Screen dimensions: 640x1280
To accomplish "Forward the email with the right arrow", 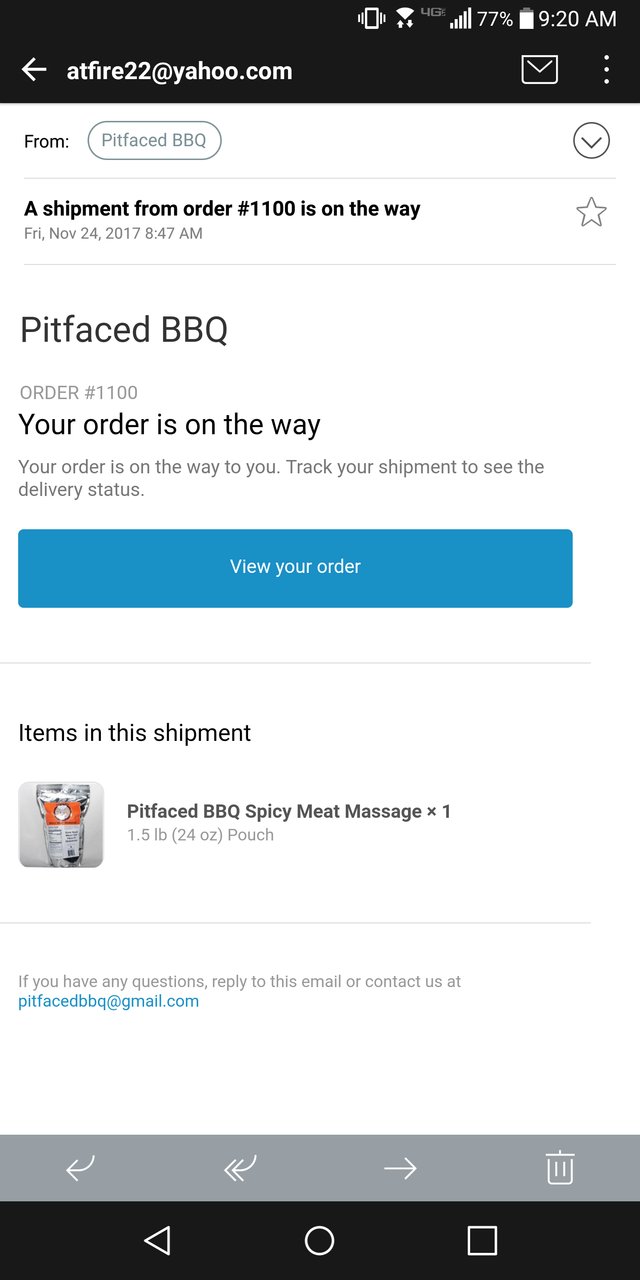I will [x=400, y=1167].
